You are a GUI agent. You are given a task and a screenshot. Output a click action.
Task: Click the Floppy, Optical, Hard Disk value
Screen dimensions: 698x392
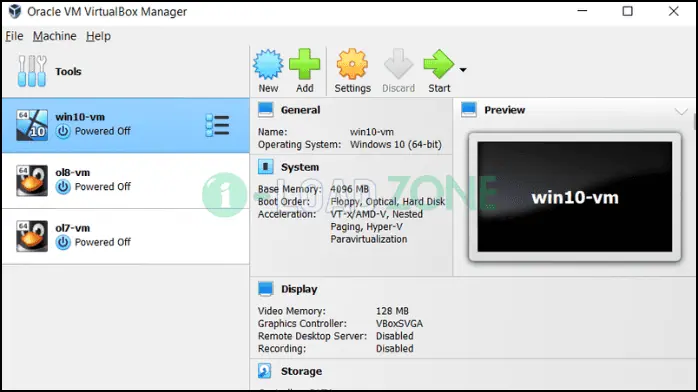388,202
